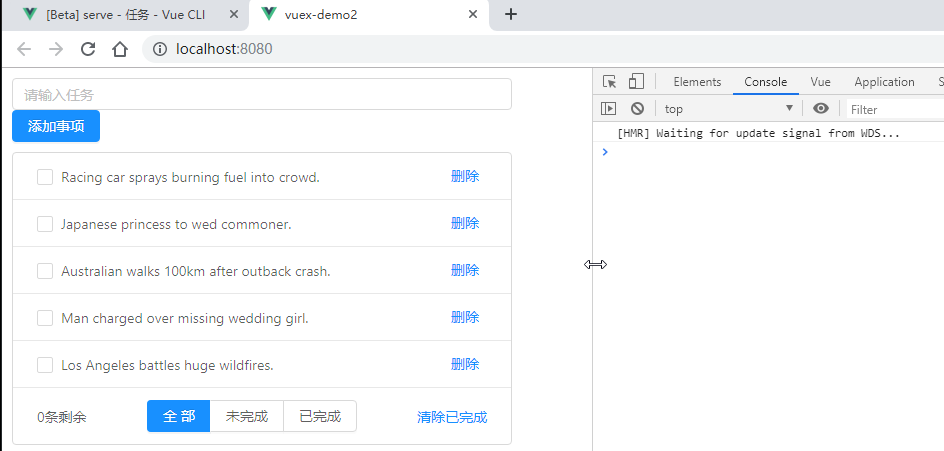Open the Vue tab in DevTools
Screen dimensions: 944x451
(x=820, y=82)
